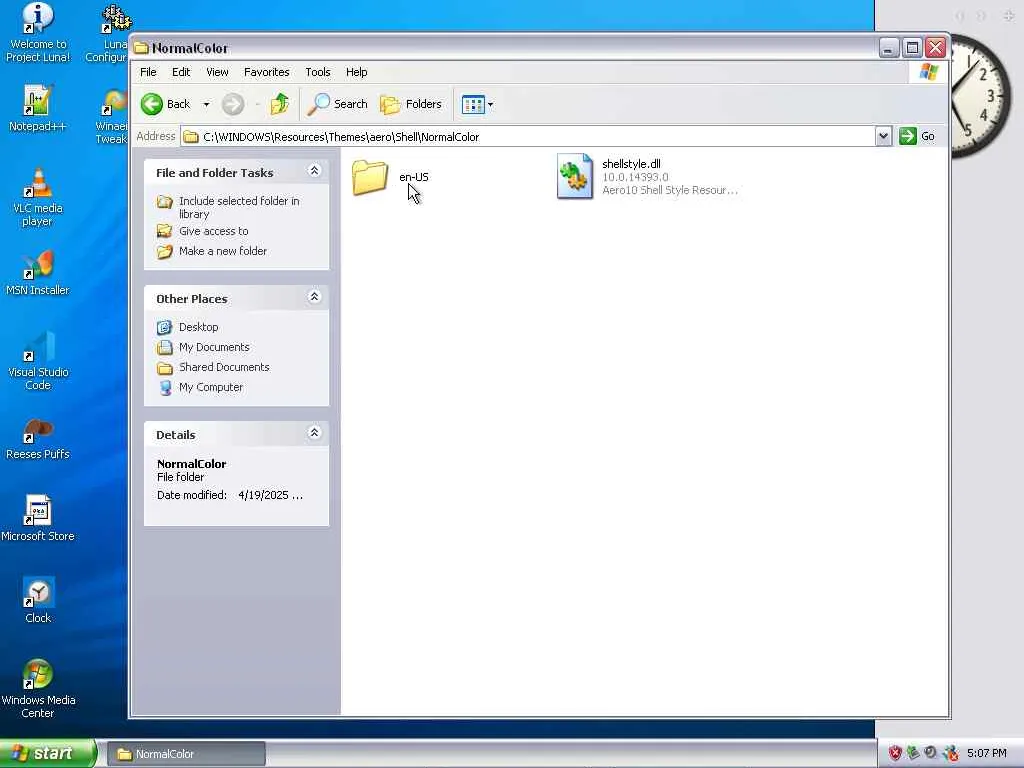1024x768 pixels.
Task: Open the Views dropdown button
Action: 477,104
